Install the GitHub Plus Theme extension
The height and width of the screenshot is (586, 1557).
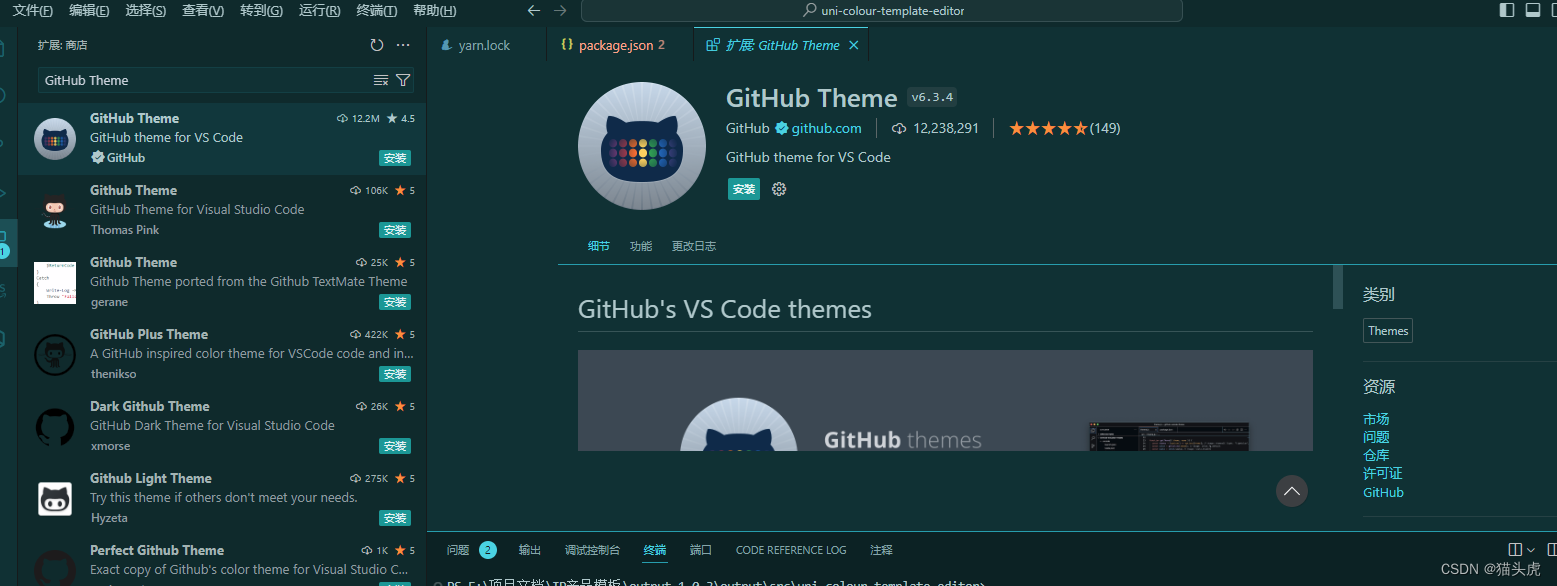(395, 374)
